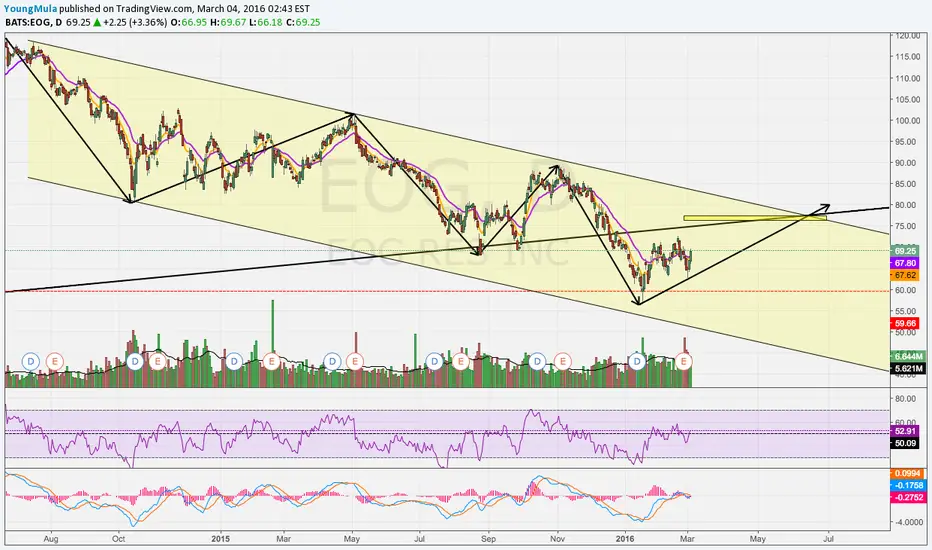This screenshot has height=550, width=932.
Task: Click the blue -0.1758 MACD label
Action: tap(908, 485)
